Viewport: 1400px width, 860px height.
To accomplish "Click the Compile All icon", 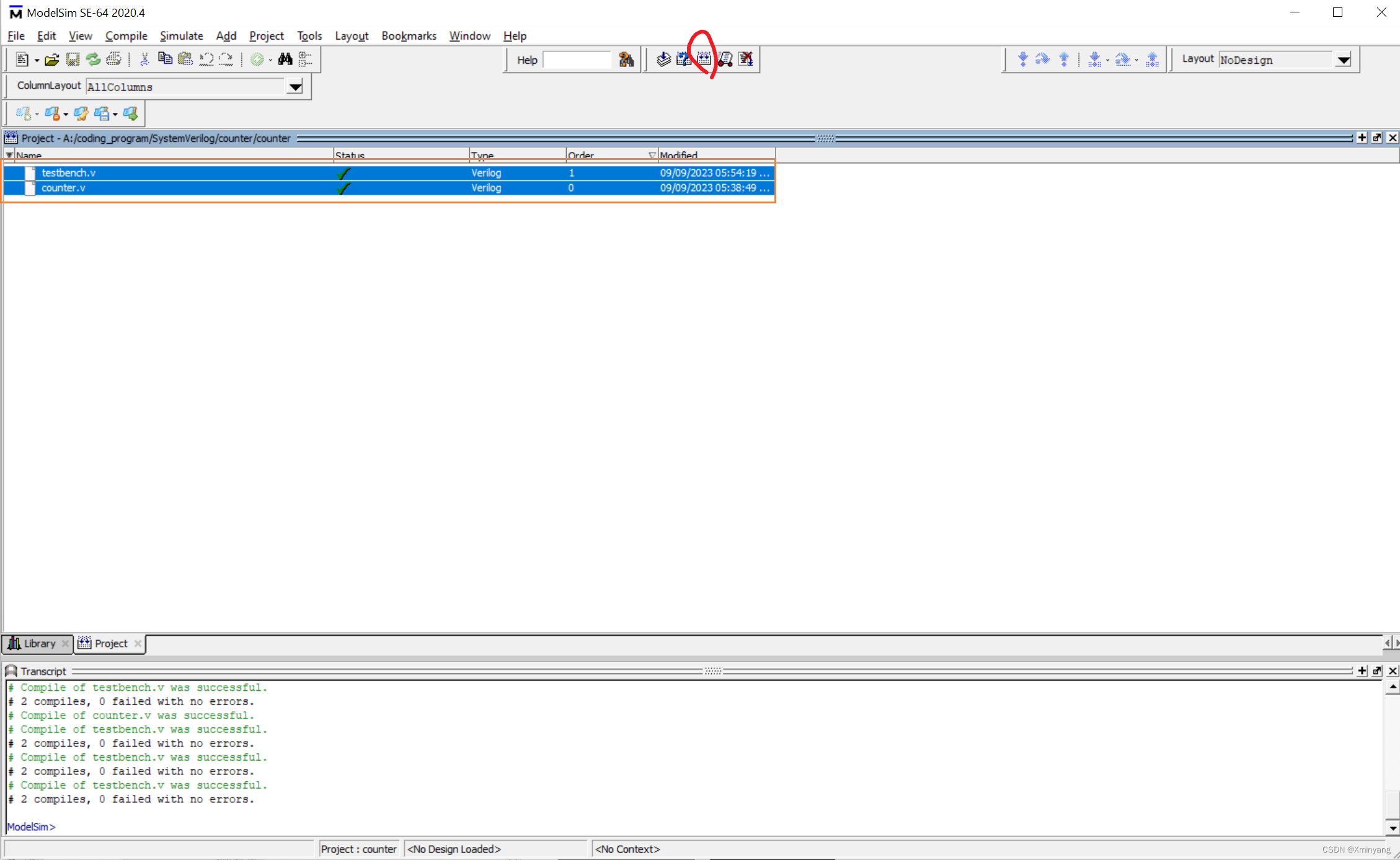I will click(704, 59).
